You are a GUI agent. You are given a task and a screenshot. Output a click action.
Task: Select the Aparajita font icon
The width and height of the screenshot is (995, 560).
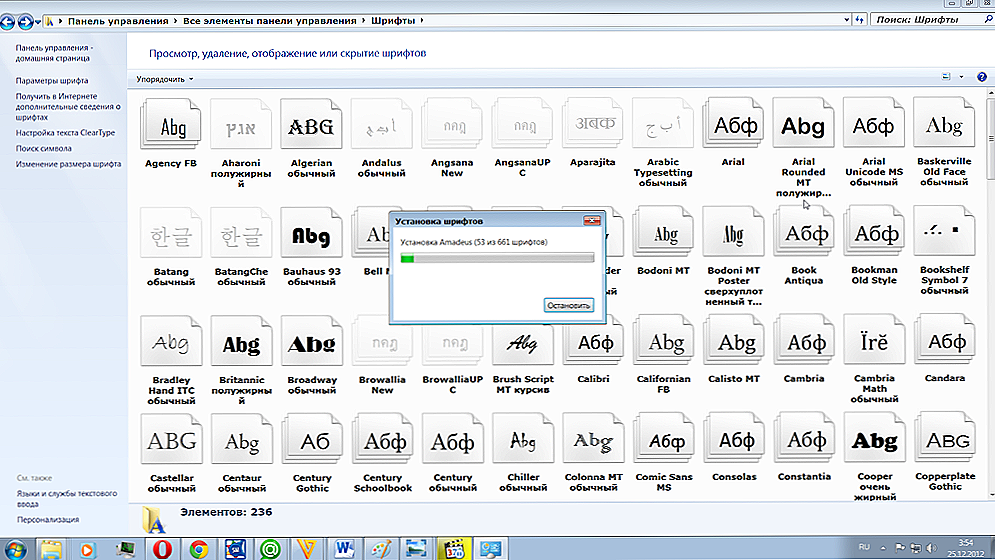point(592,123)
